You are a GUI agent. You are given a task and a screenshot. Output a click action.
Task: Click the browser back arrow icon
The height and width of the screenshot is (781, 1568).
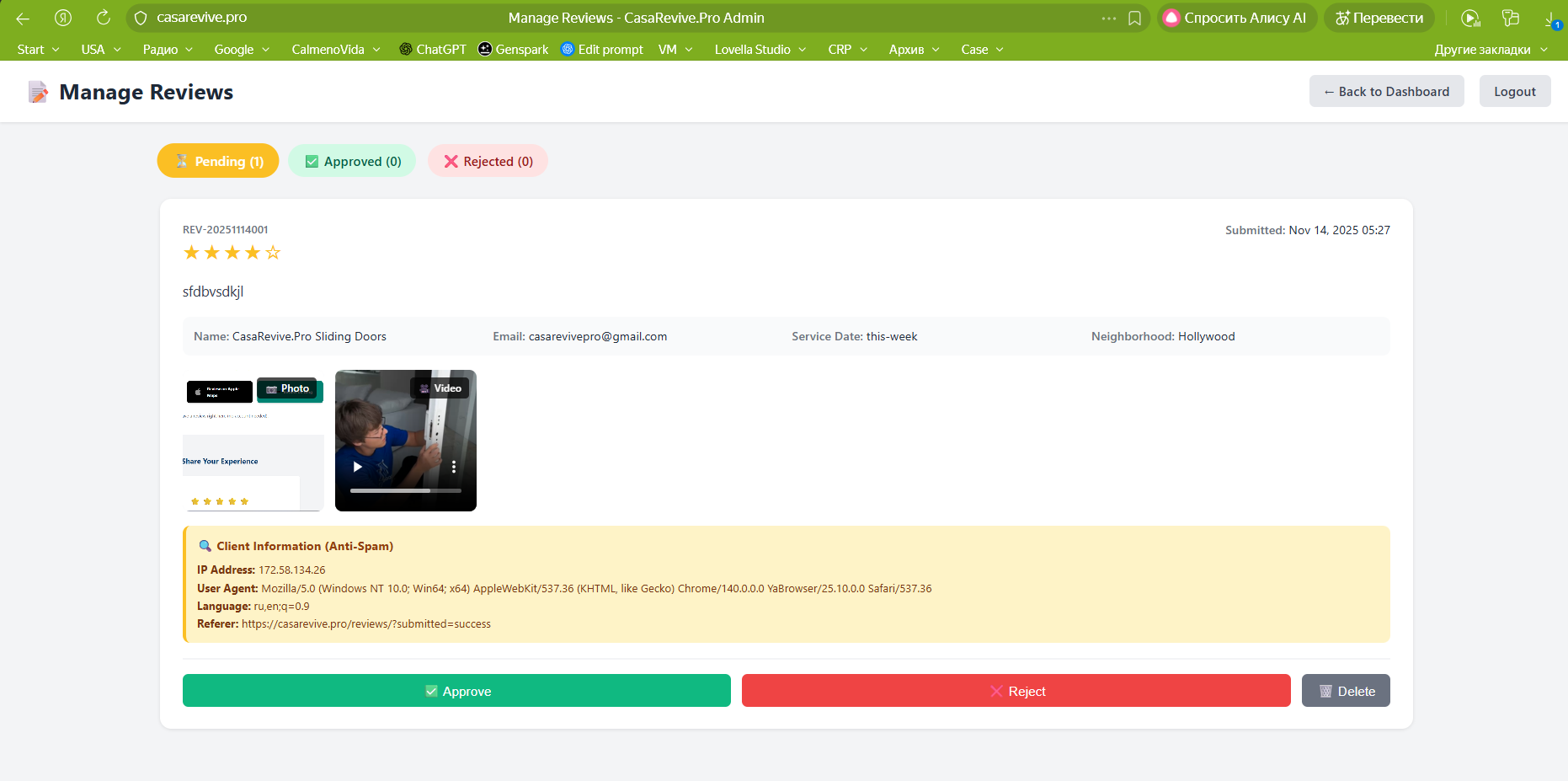[x=23, y=18]
